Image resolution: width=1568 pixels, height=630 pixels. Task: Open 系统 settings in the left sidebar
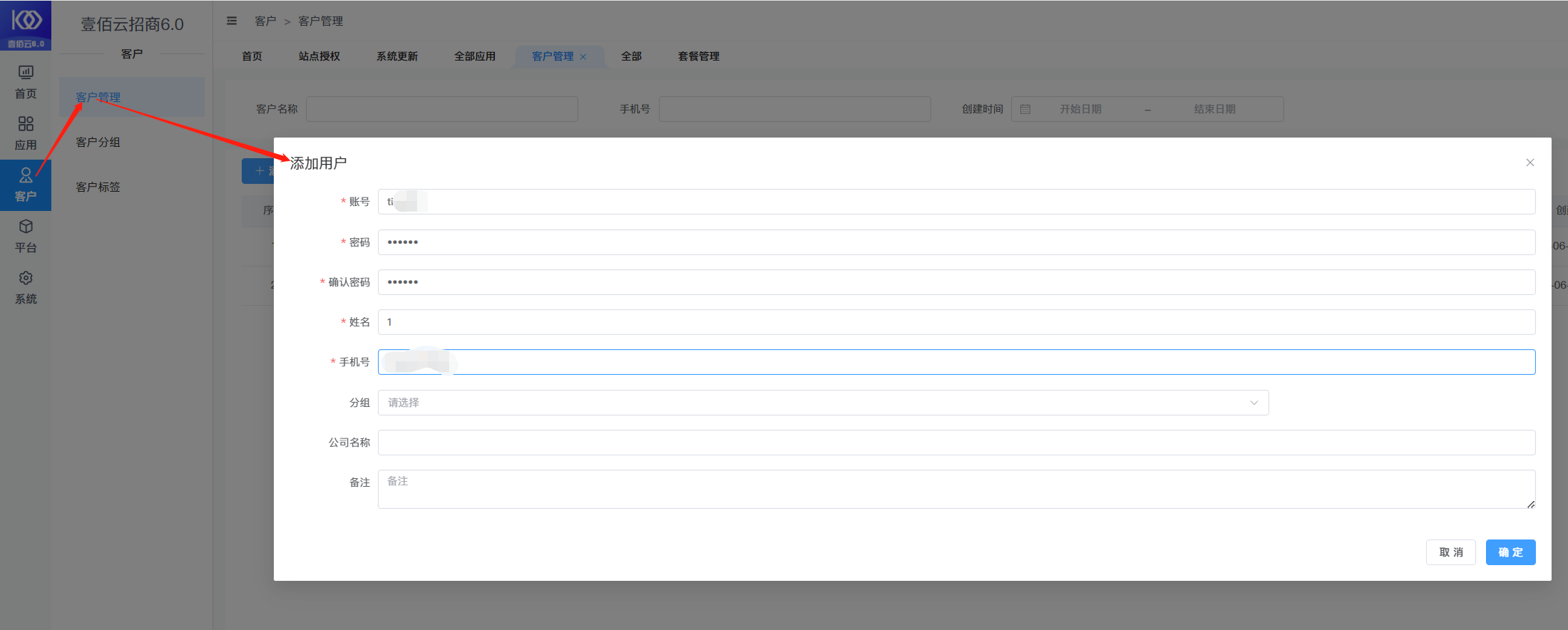(26, 287)
